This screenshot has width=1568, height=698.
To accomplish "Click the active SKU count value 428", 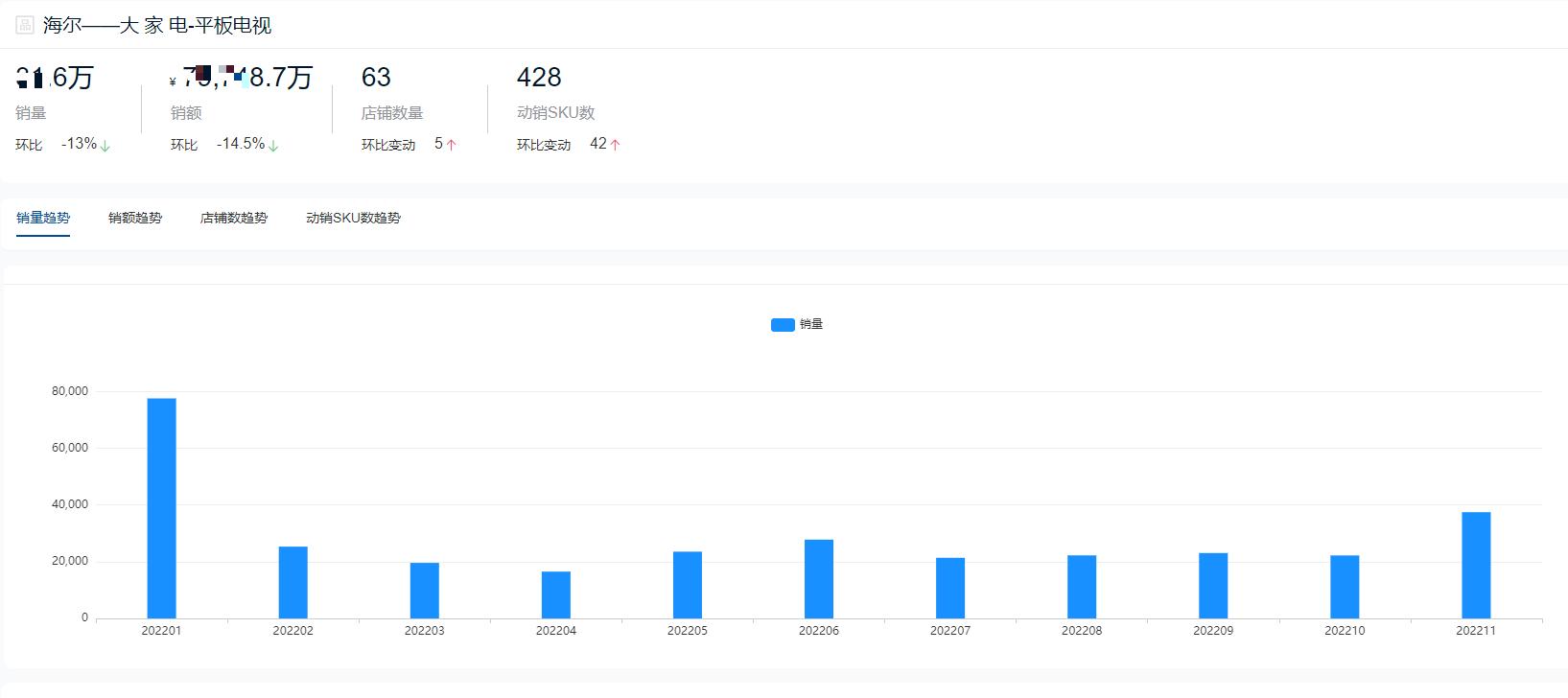I will tap(539, 77).
